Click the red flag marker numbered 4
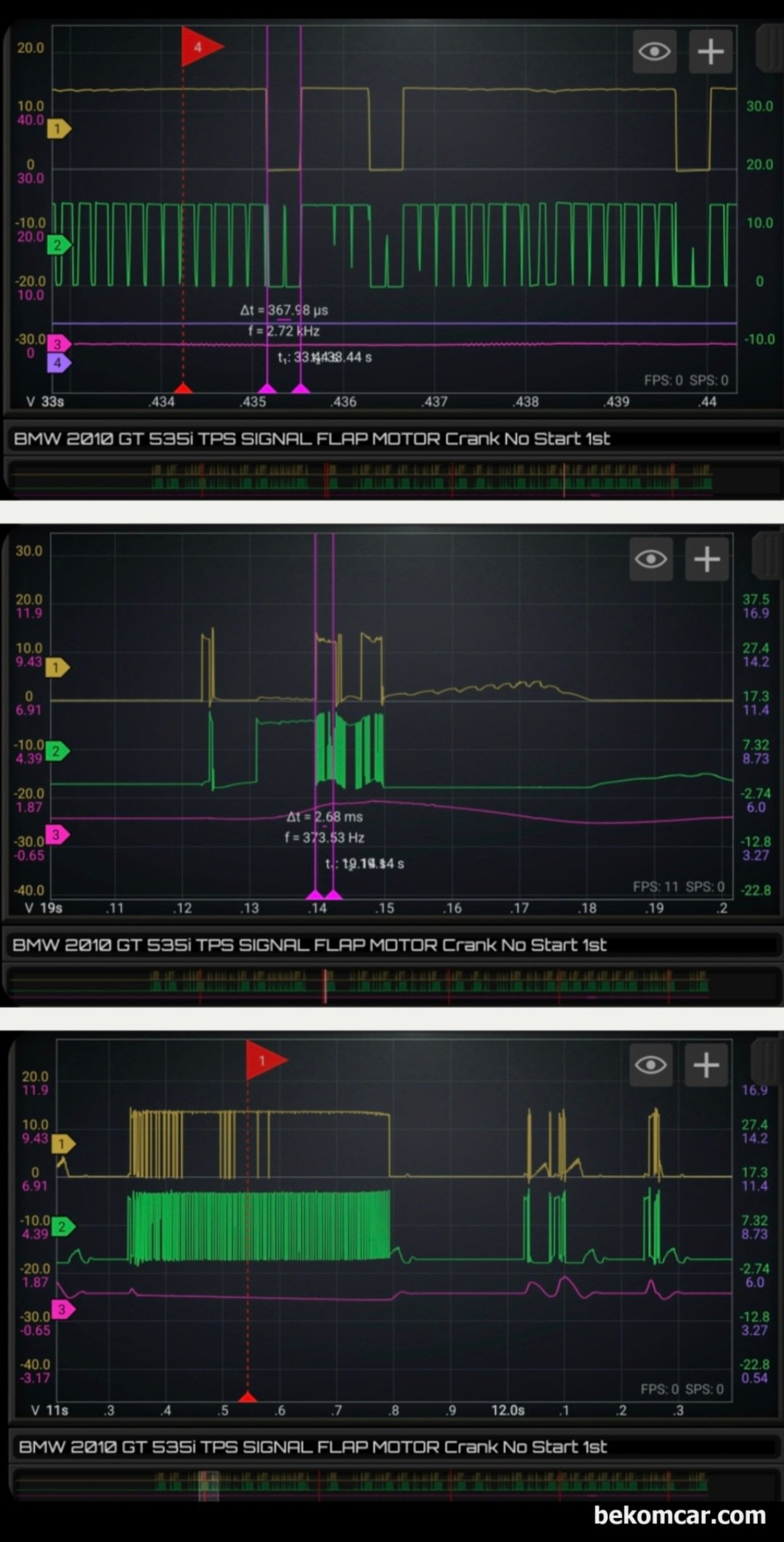The image size is (784, 1542). [x=200, y=47]
